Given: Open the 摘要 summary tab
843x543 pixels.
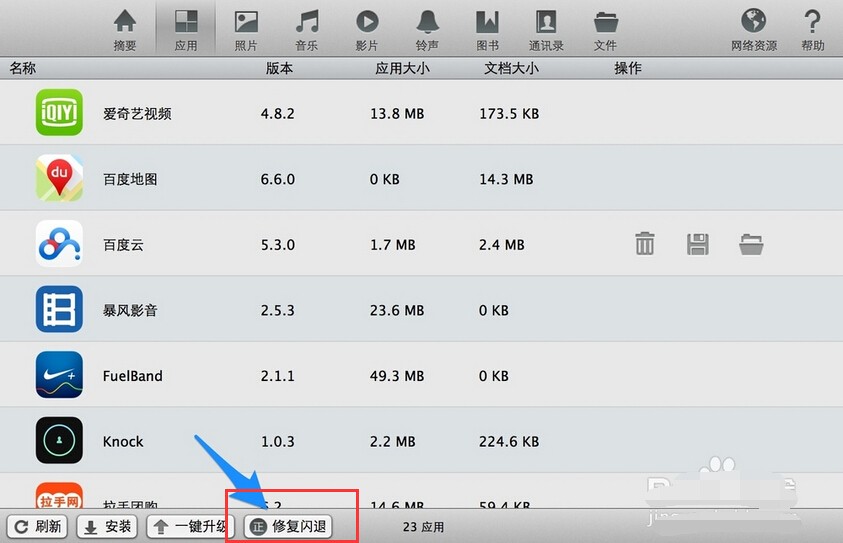Looking at the screenshot, I should 125,30.
